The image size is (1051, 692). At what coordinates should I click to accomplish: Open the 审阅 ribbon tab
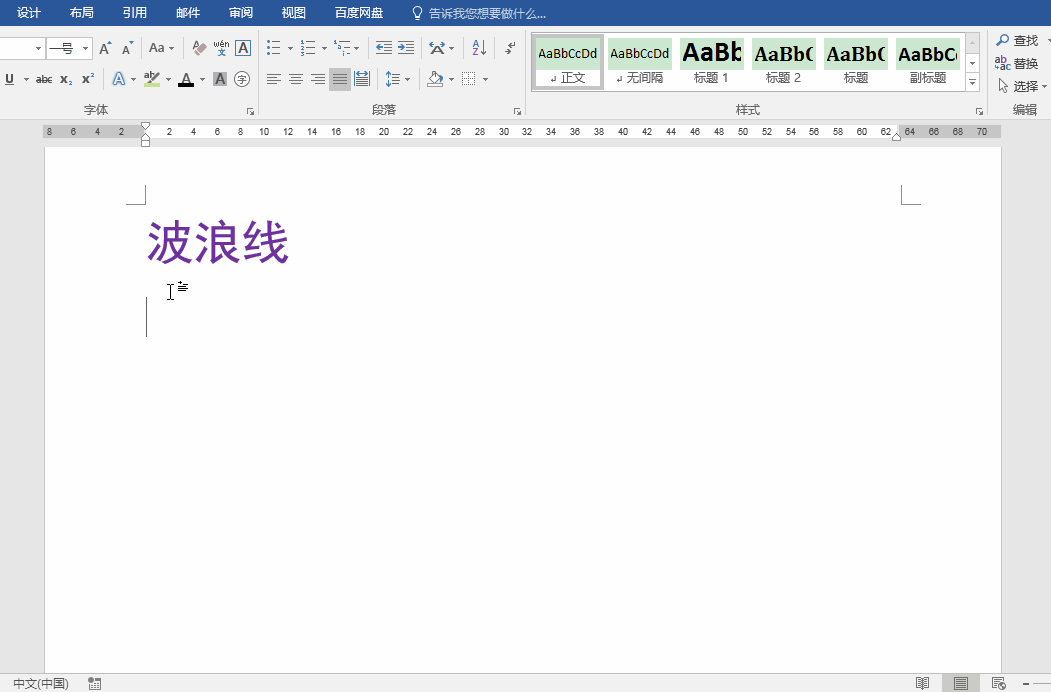tap(241, 13)
